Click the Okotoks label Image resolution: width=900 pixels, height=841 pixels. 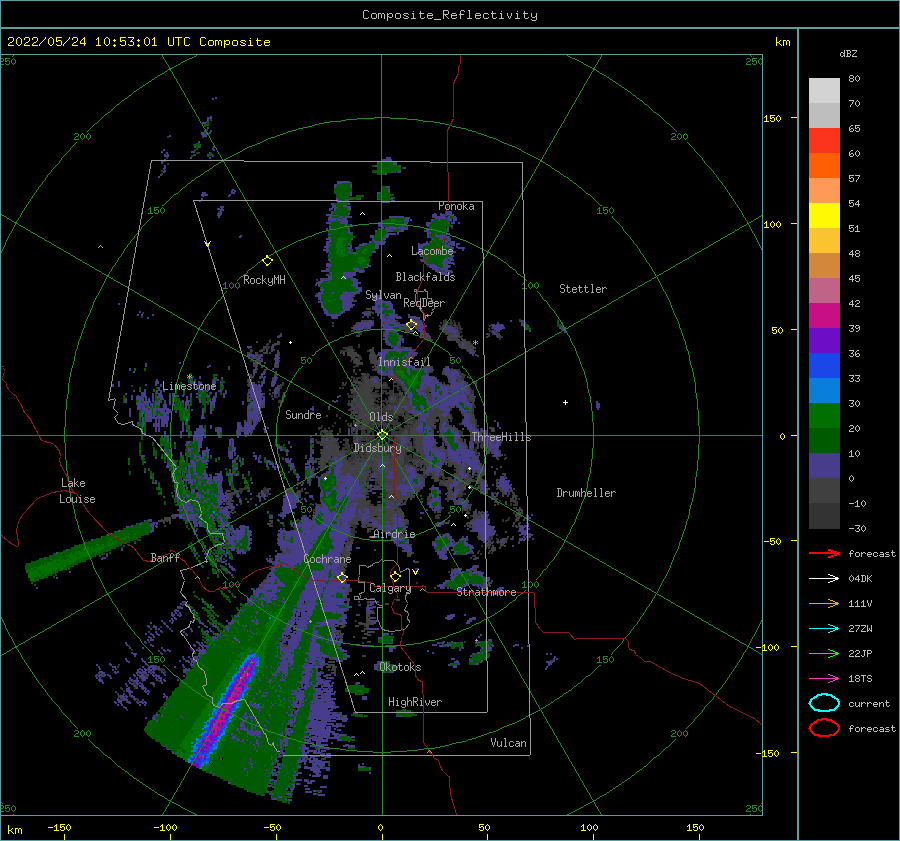tap(400, 667)
